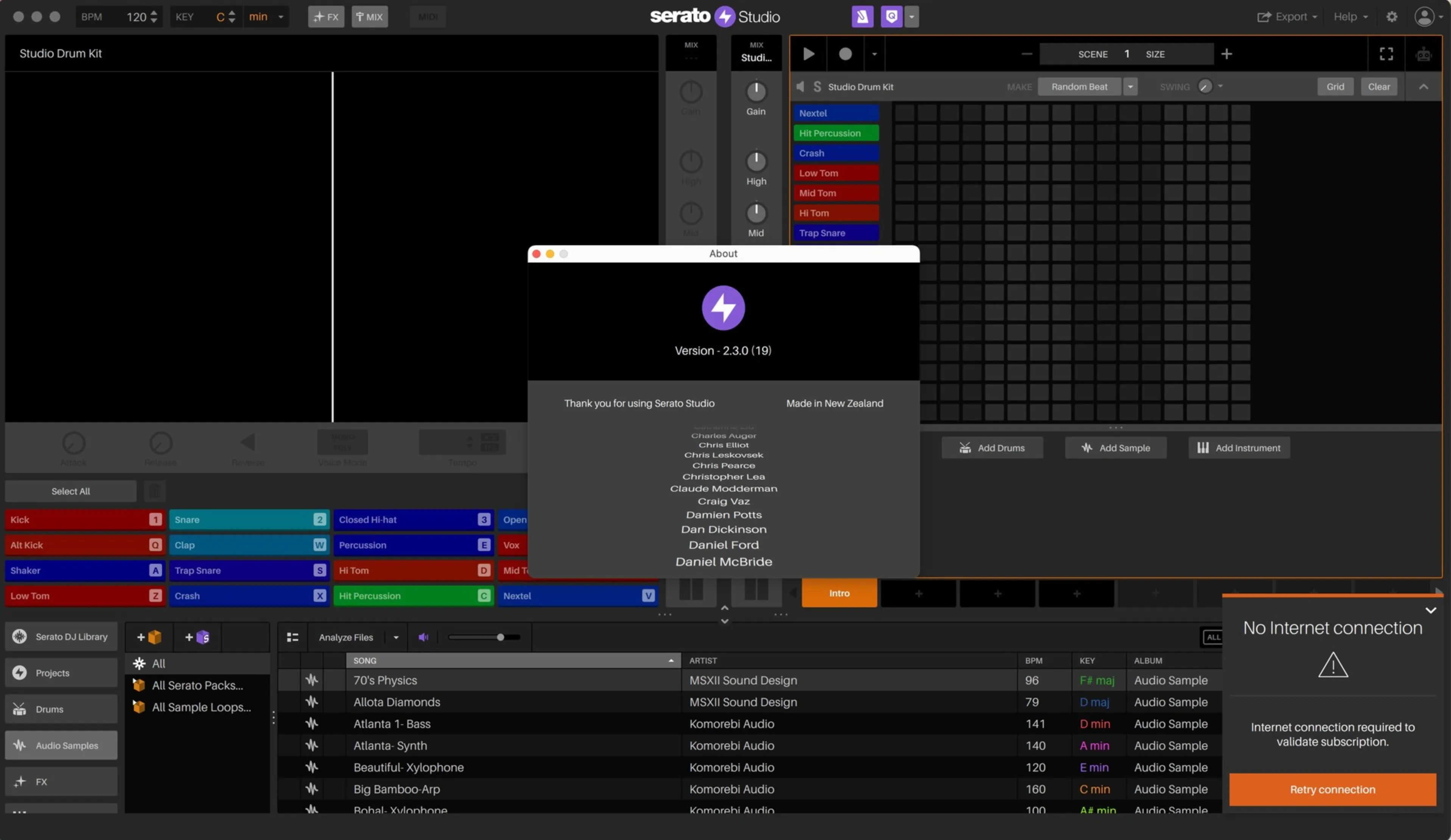Open the Drums library tab
The width and height of the screenshot is (1451, 840).
click(61, 709)
